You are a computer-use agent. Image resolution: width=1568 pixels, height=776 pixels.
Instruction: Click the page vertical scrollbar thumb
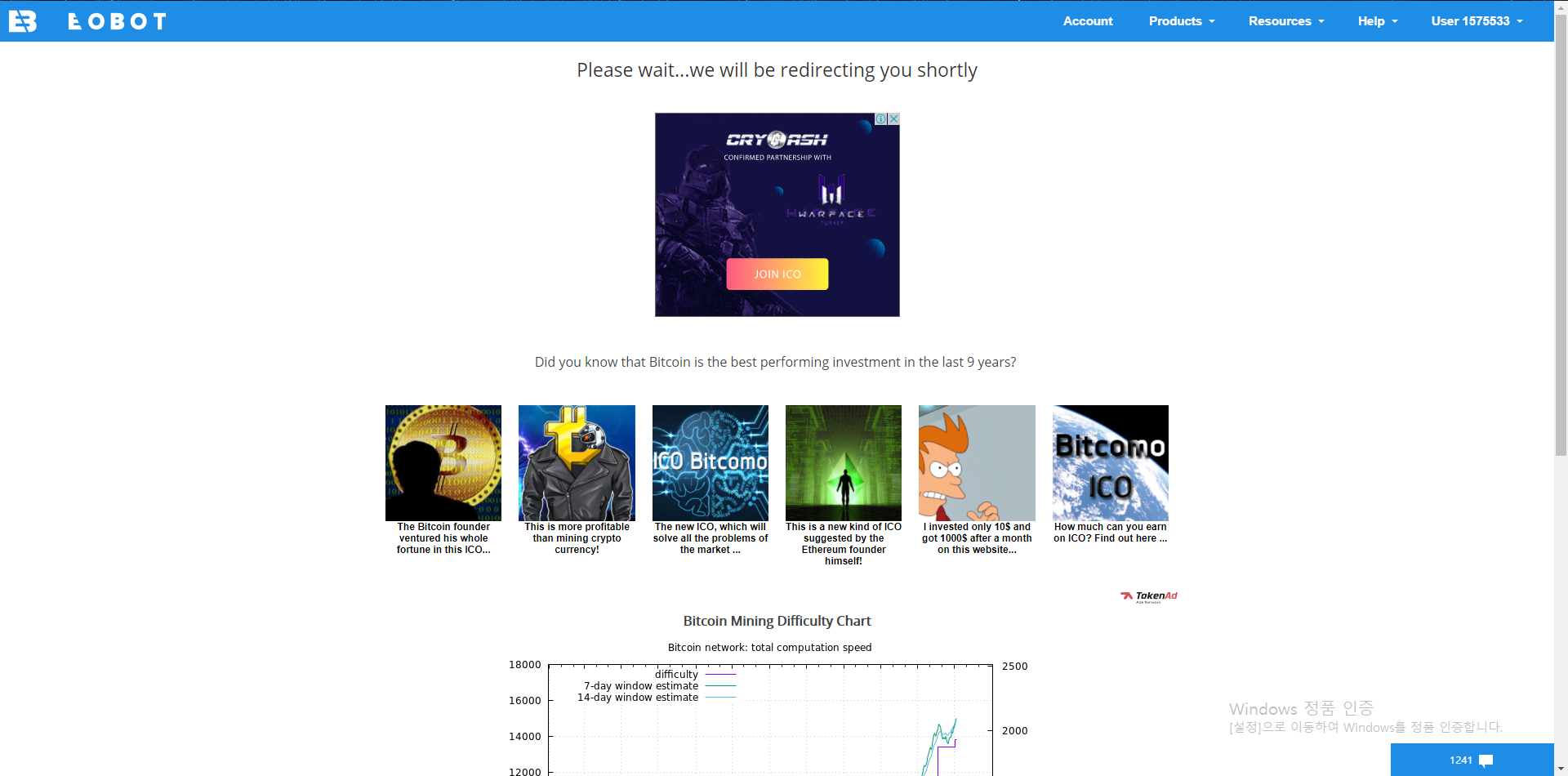[1561, 237]
